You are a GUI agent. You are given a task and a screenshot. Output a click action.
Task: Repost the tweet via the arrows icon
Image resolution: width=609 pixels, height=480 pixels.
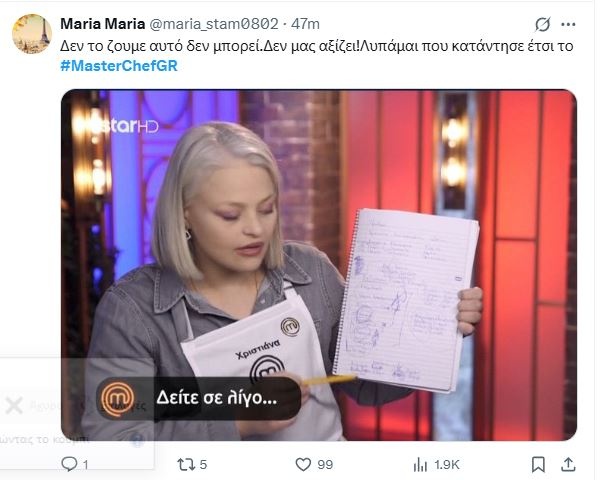click(185, 464)
